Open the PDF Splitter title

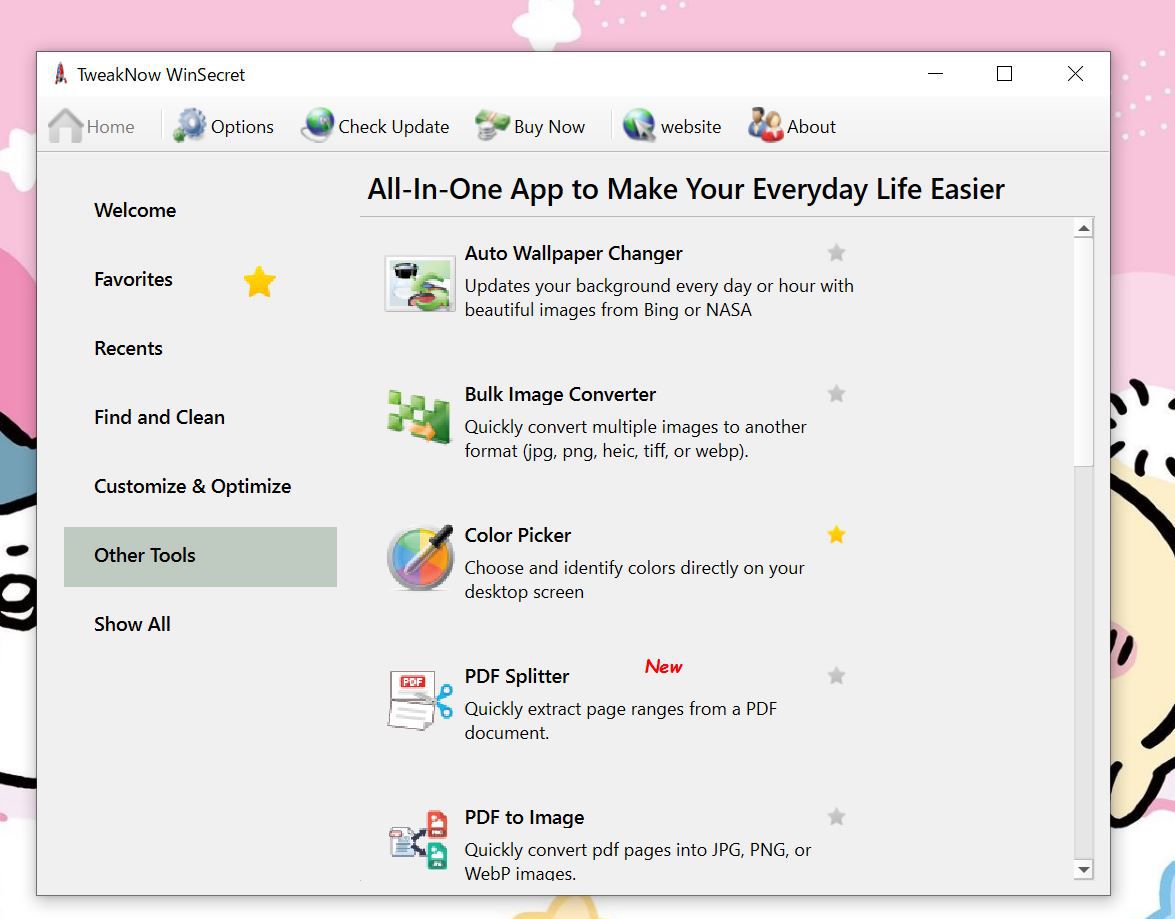click(x=516, y=676)
